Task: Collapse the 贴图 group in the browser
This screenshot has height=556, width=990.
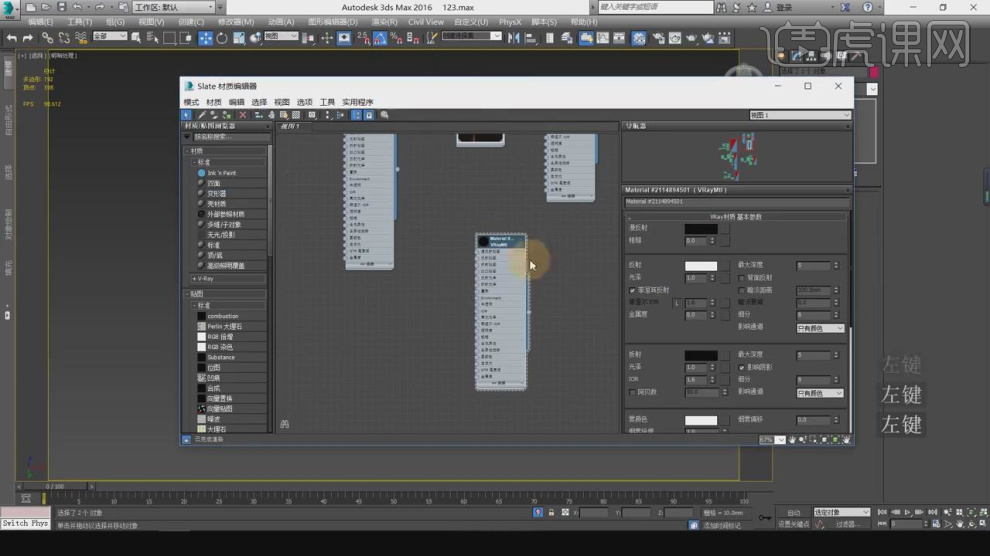Action: 188,294
